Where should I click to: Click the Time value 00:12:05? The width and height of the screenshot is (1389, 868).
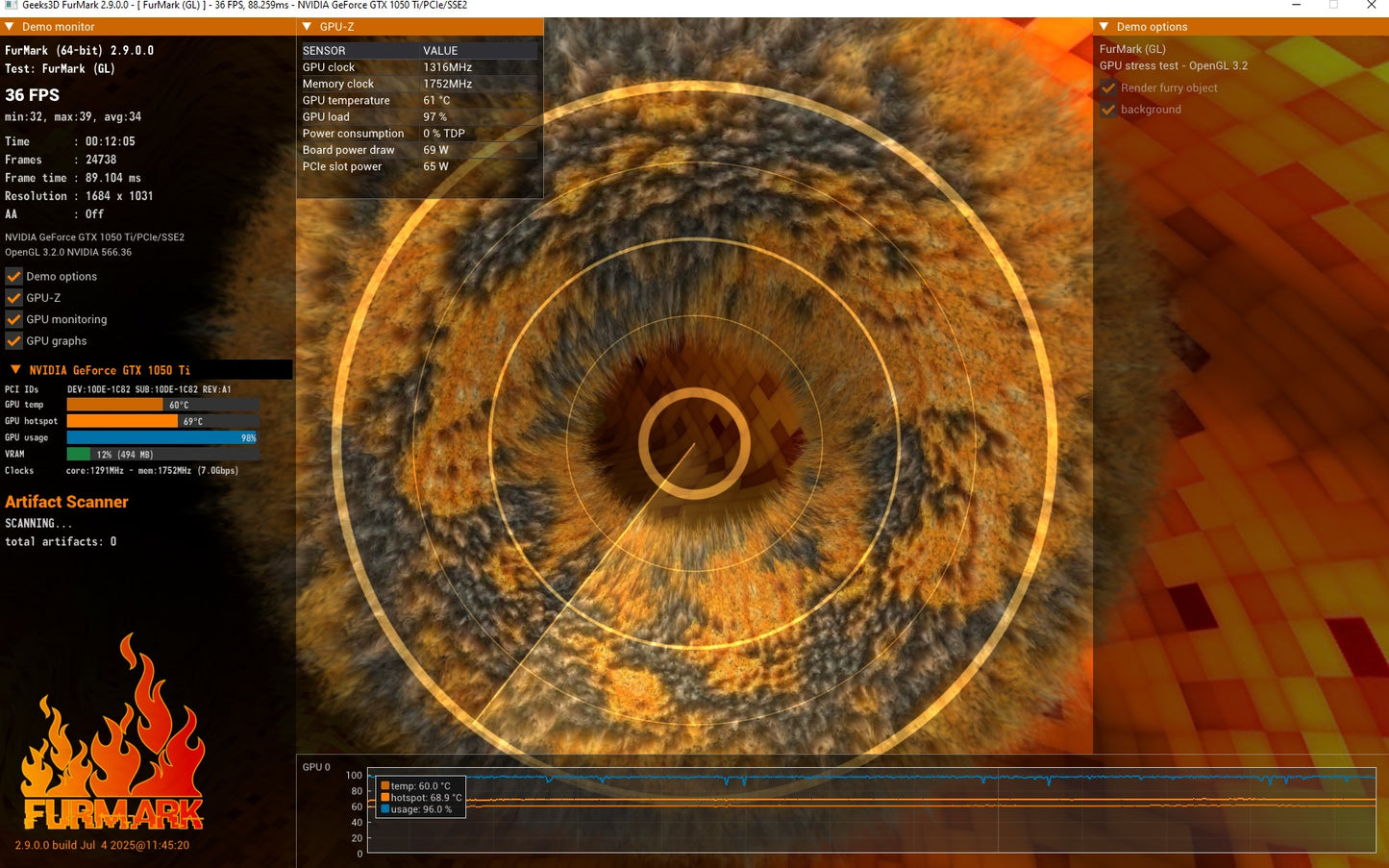pos(111,141)
